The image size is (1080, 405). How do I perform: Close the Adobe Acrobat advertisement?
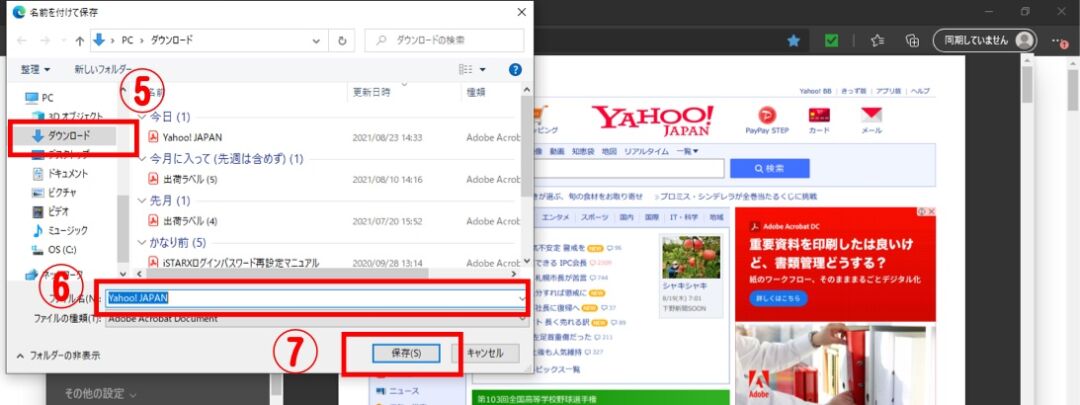click(x=931, y=211)
